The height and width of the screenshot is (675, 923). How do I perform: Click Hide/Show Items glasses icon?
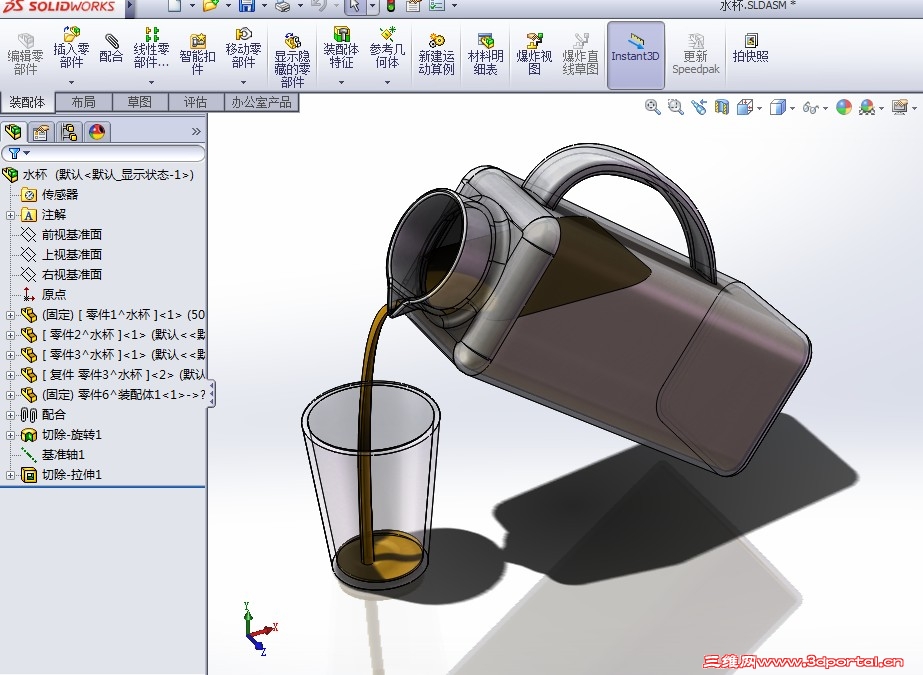(811, 108)
